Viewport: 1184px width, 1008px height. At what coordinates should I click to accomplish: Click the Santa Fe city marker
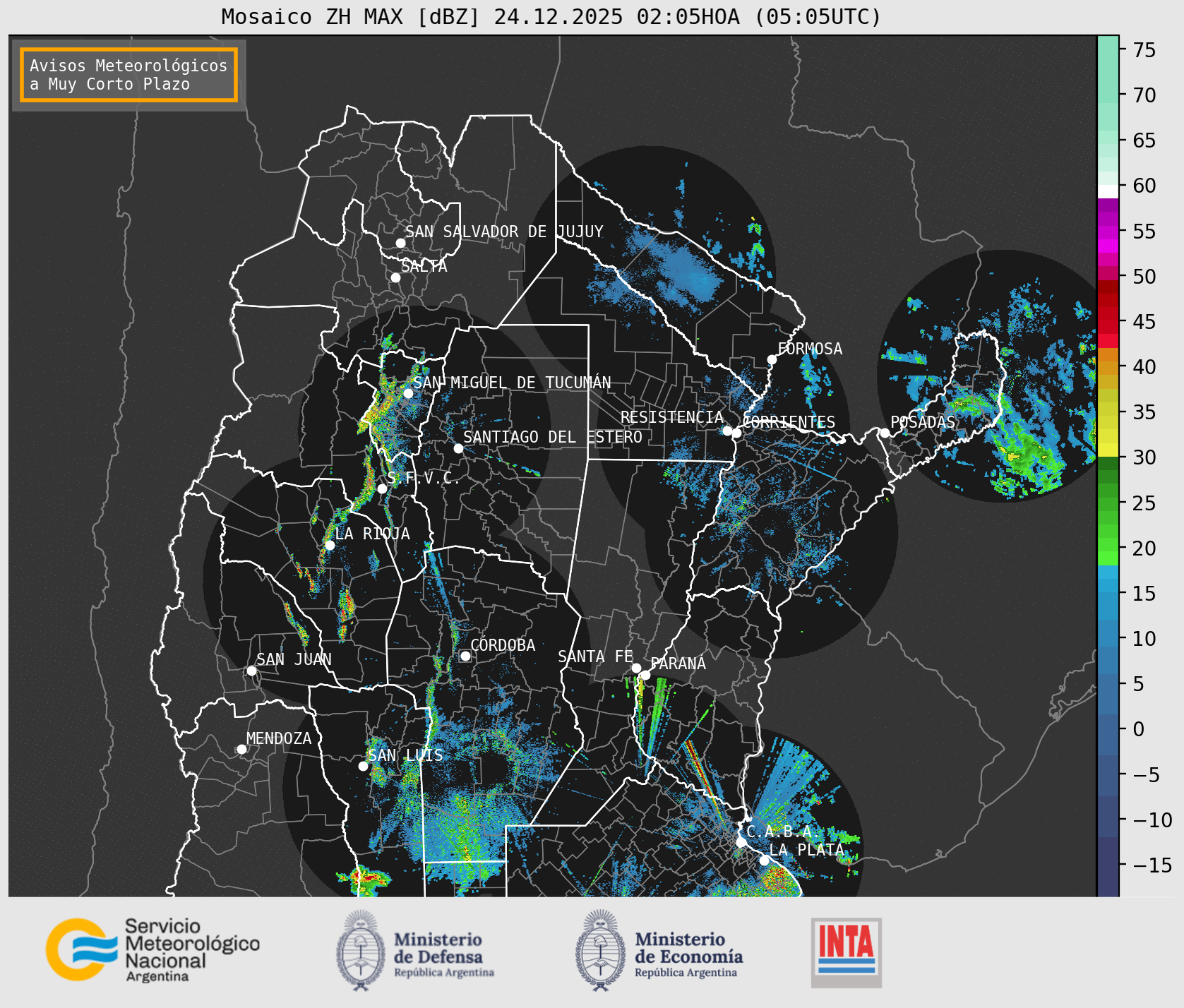point(635,668)
